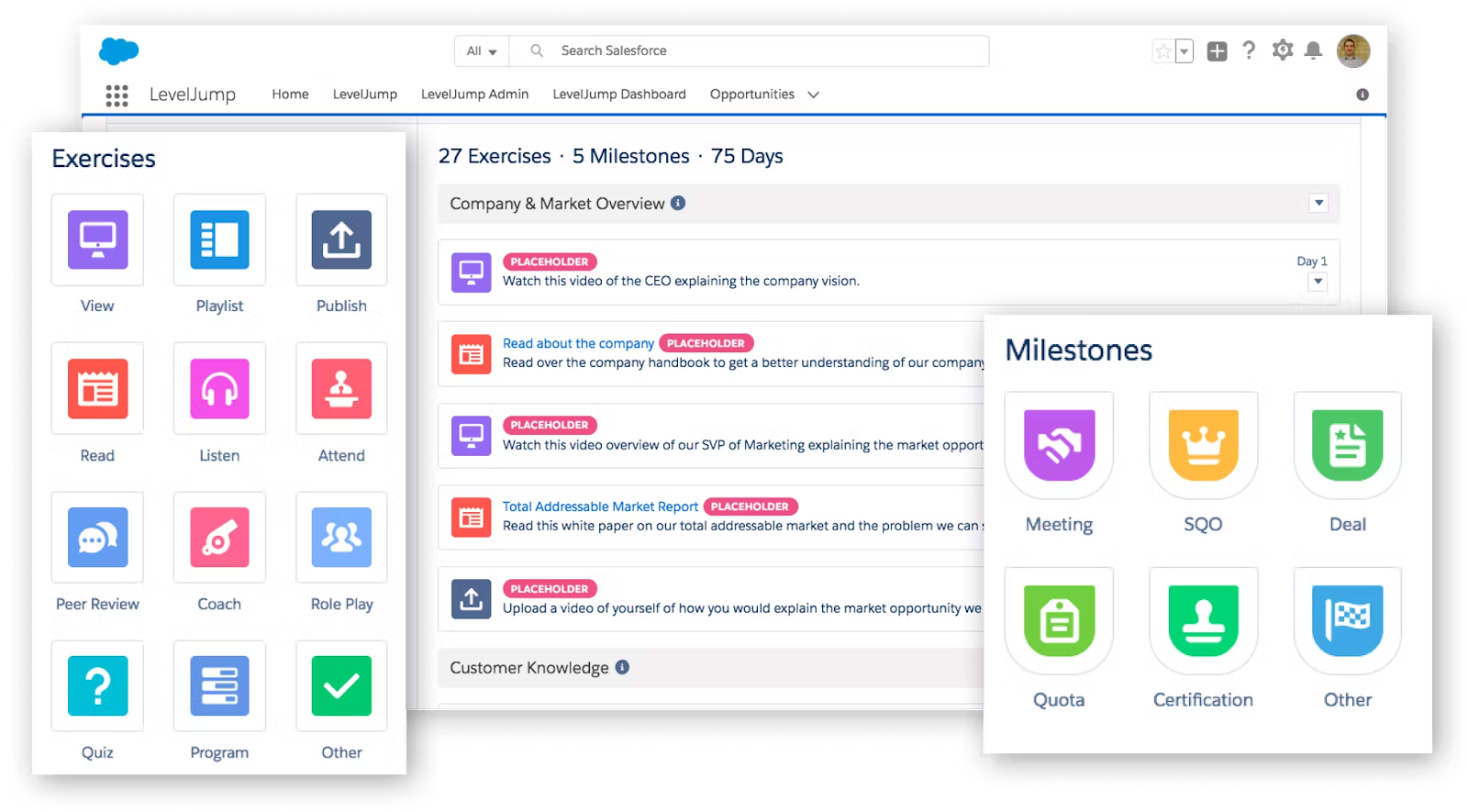Click the info icon at navigation bar end
Image resolution: width=1468 pixels, height=812 pixels.
coord(1362,95)
